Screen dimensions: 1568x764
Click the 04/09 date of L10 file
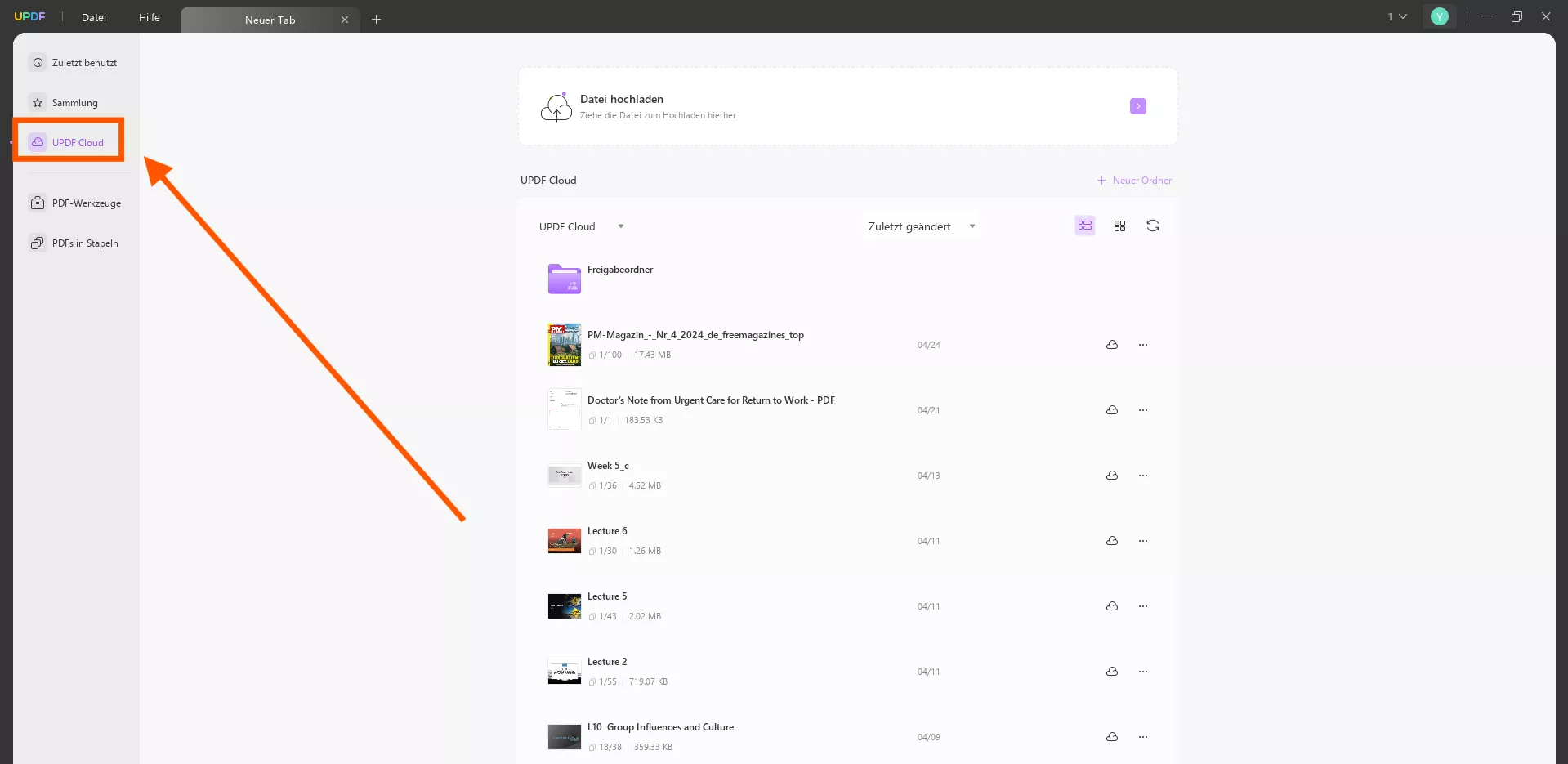point(928,737)
